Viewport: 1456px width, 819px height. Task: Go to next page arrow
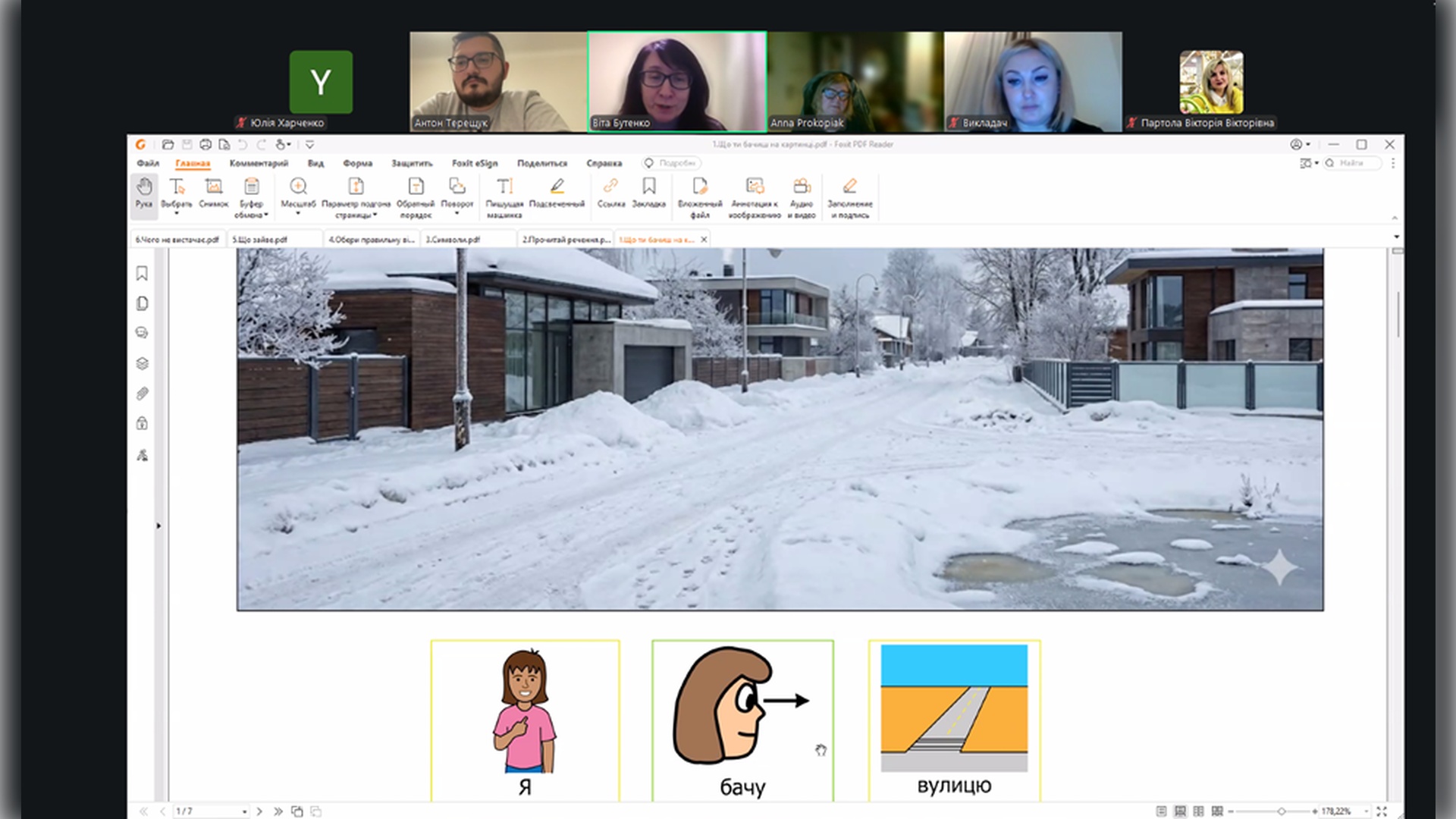(x=259, y=811)
